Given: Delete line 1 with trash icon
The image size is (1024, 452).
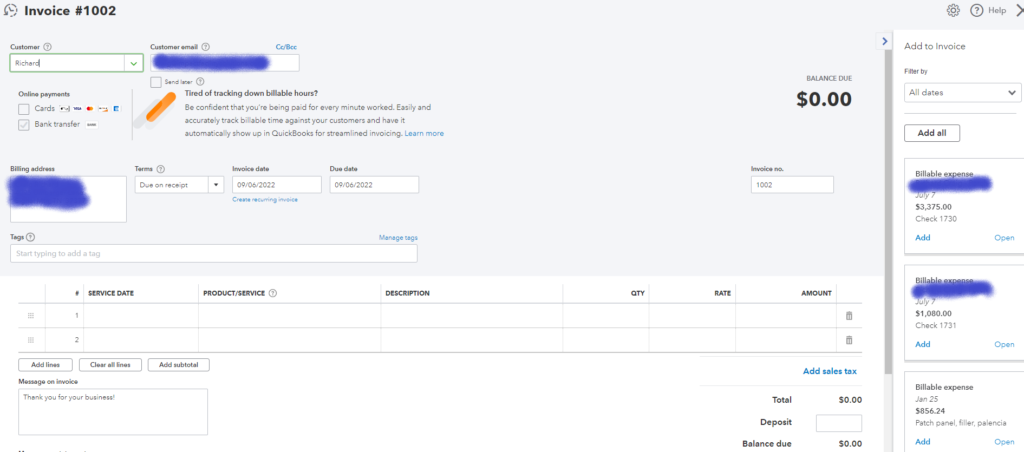Looking at the screenshot, I should pos(849,316).
